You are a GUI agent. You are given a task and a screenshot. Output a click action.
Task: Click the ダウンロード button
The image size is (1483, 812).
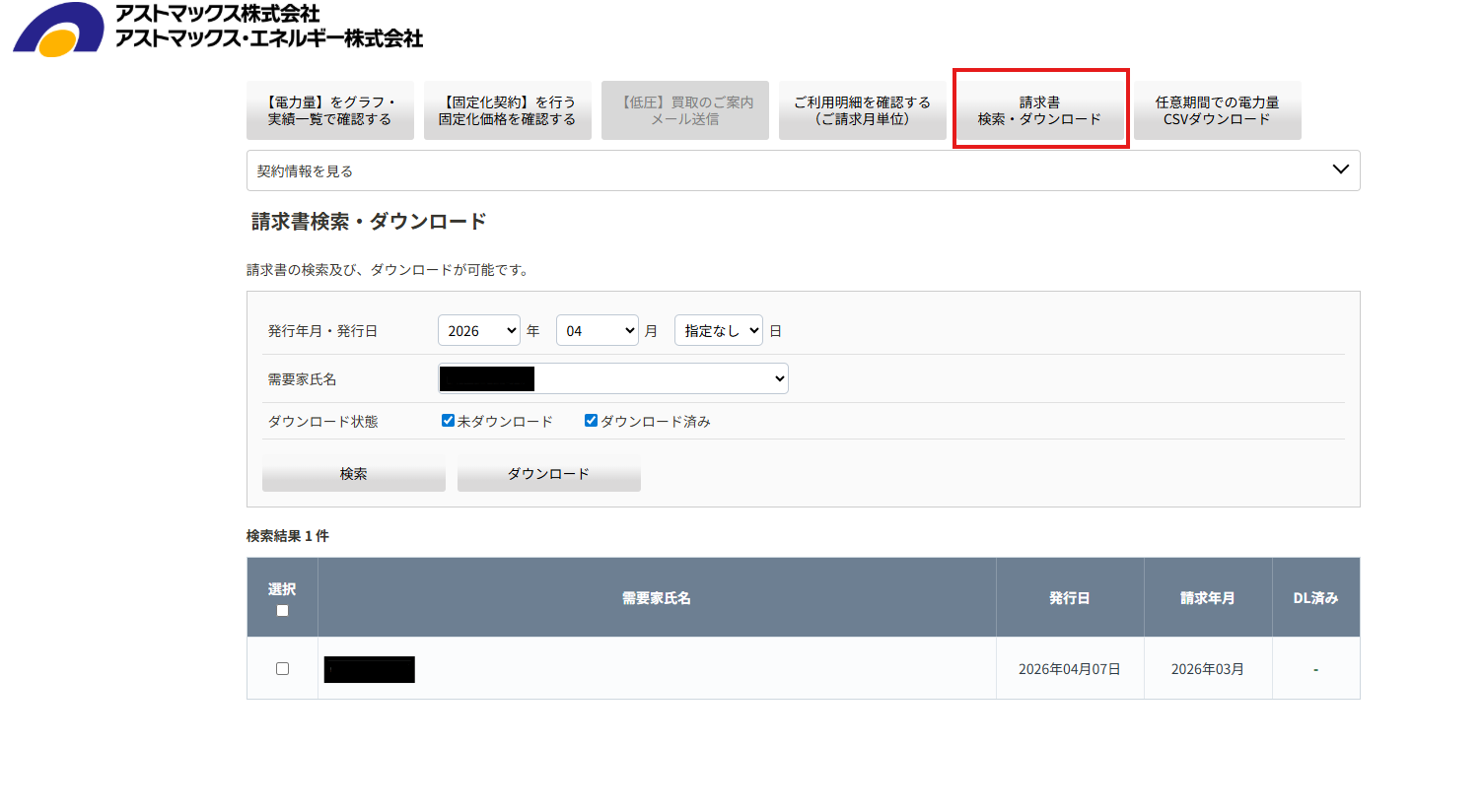549,474
